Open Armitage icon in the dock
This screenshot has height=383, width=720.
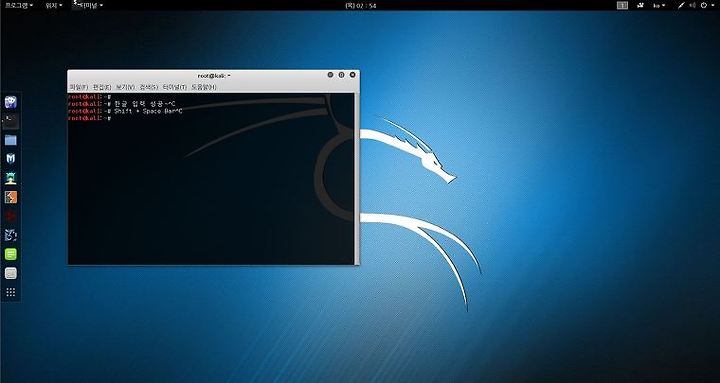tap(11, 178)
